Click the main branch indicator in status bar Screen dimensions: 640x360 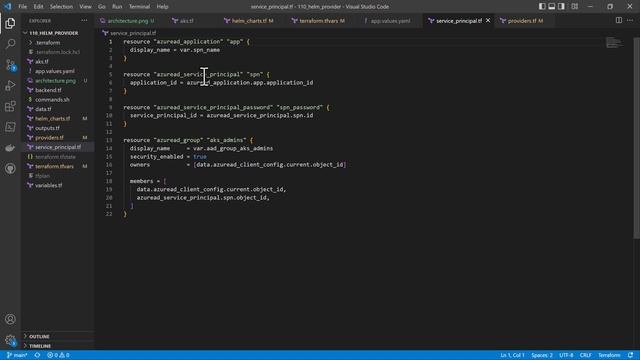click(17, 355)
